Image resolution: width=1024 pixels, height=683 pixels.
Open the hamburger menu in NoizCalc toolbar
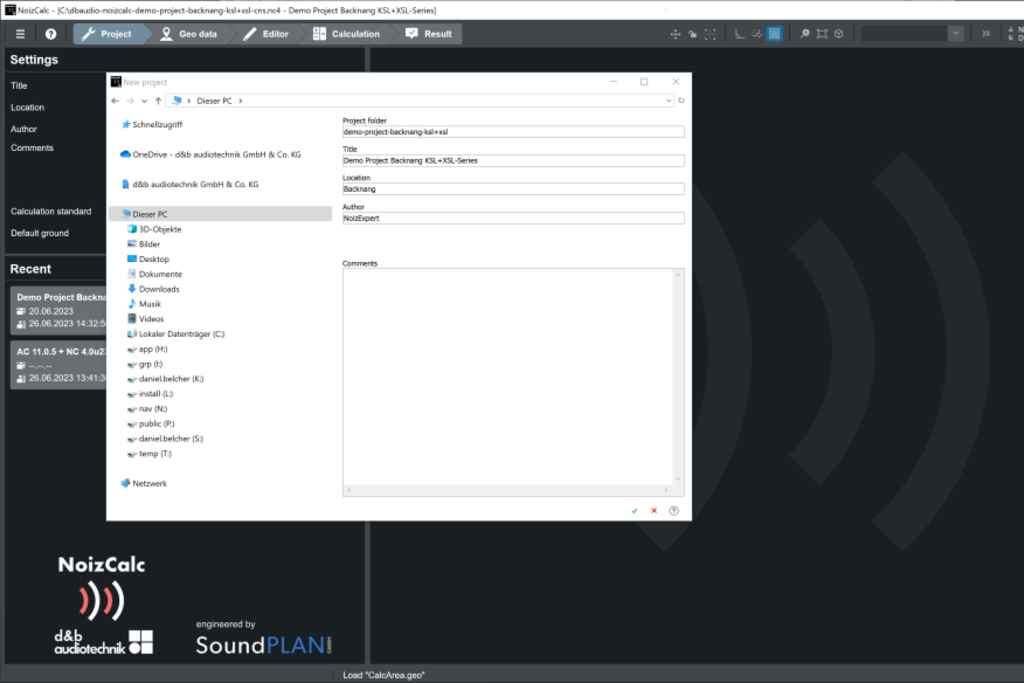coord(20,34)
